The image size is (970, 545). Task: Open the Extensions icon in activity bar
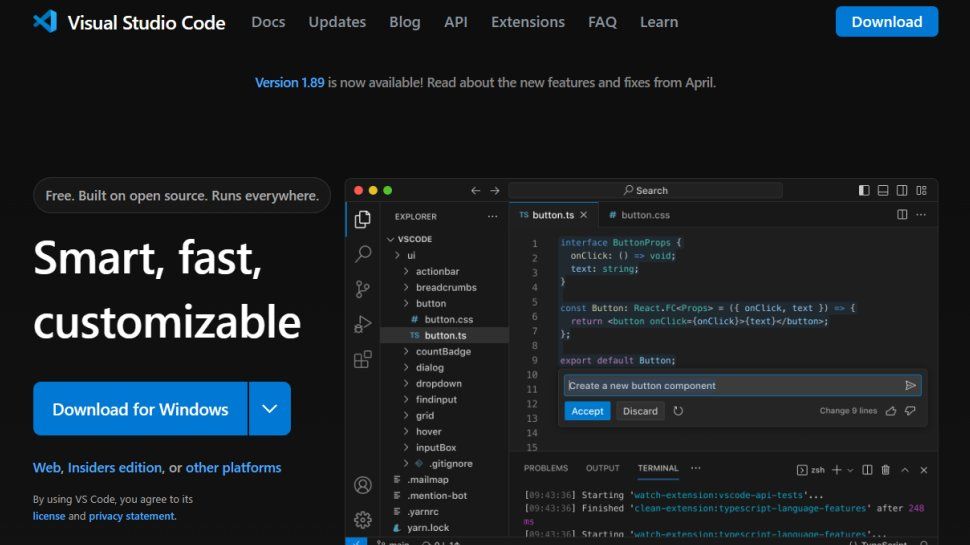pos(363,359)
